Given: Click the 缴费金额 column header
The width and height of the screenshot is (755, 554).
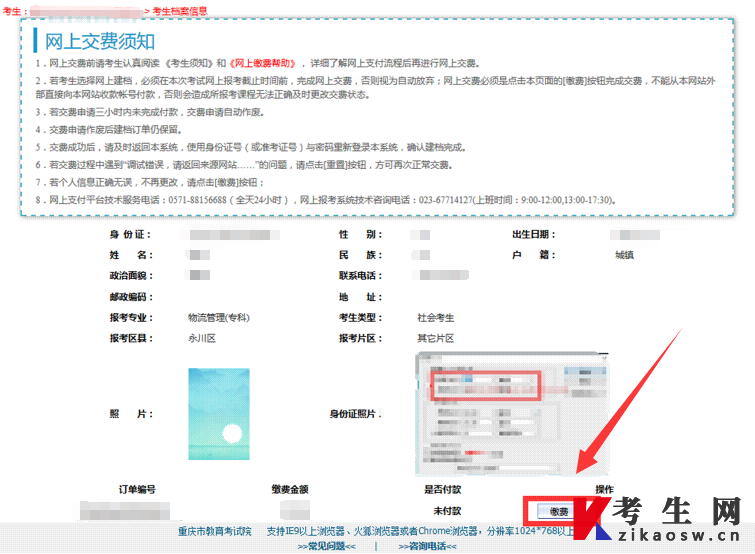Looking at the screenshot, I should pyautogui.click(x=289, y=489).
